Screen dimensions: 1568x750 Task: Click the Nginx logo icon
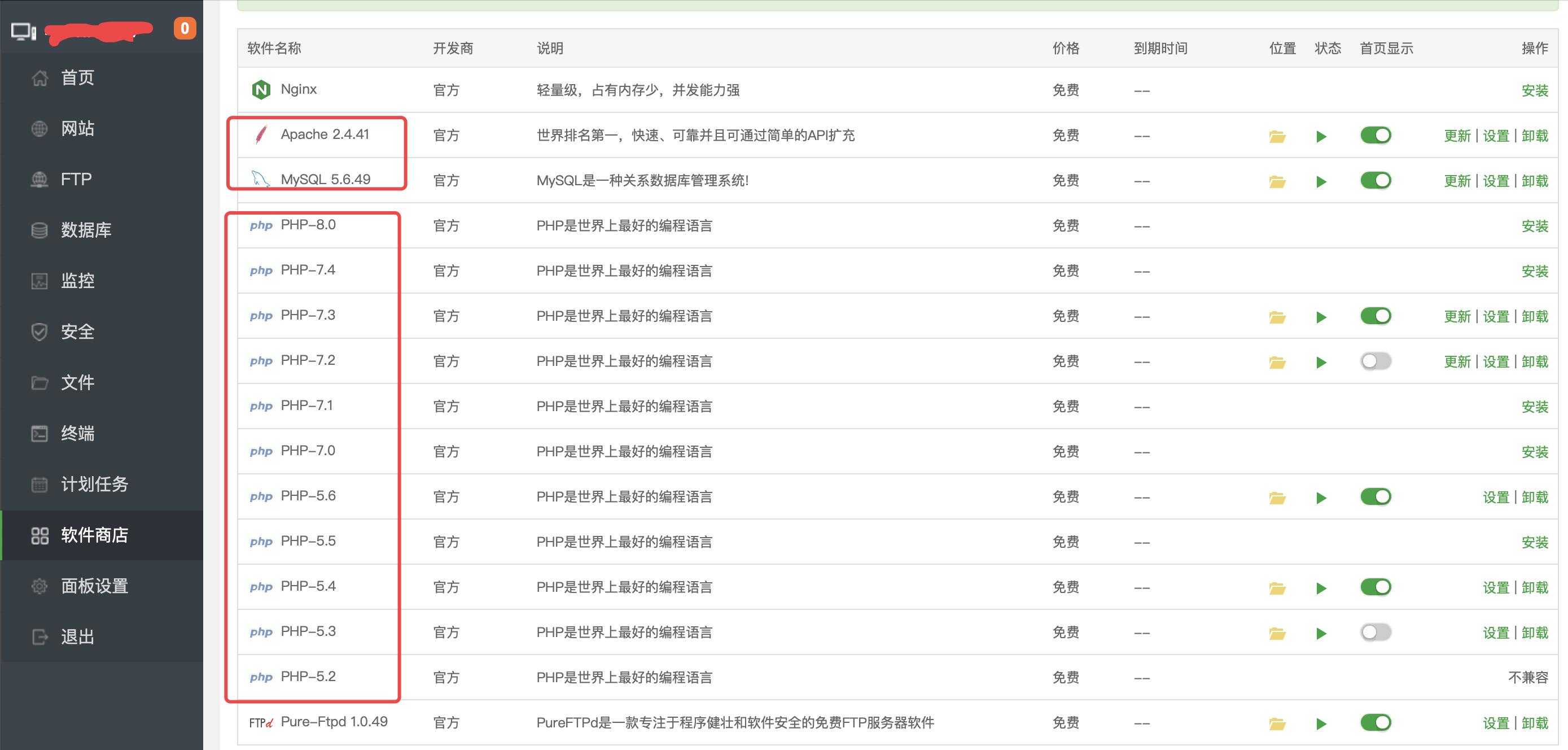tap(262, 89)
